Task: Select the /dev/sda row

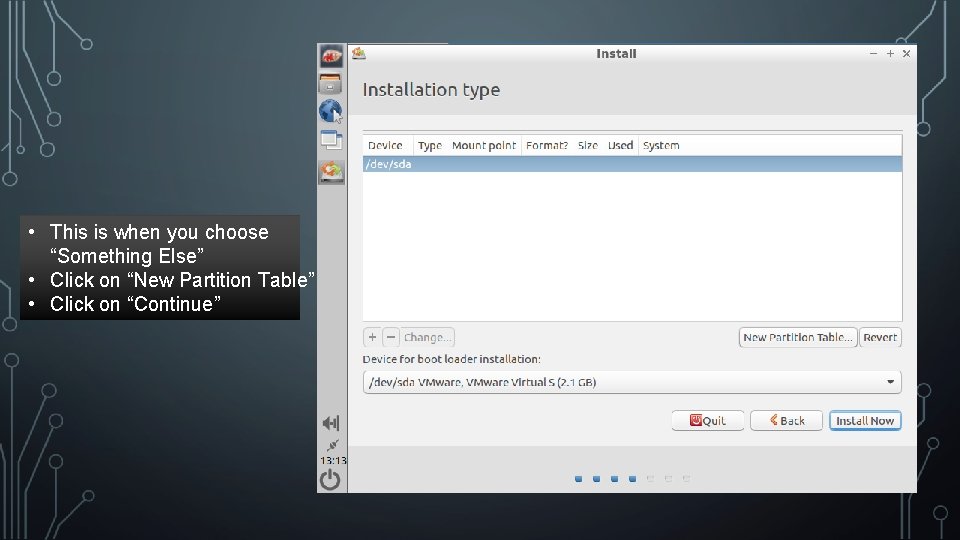Action: point(632,164)
